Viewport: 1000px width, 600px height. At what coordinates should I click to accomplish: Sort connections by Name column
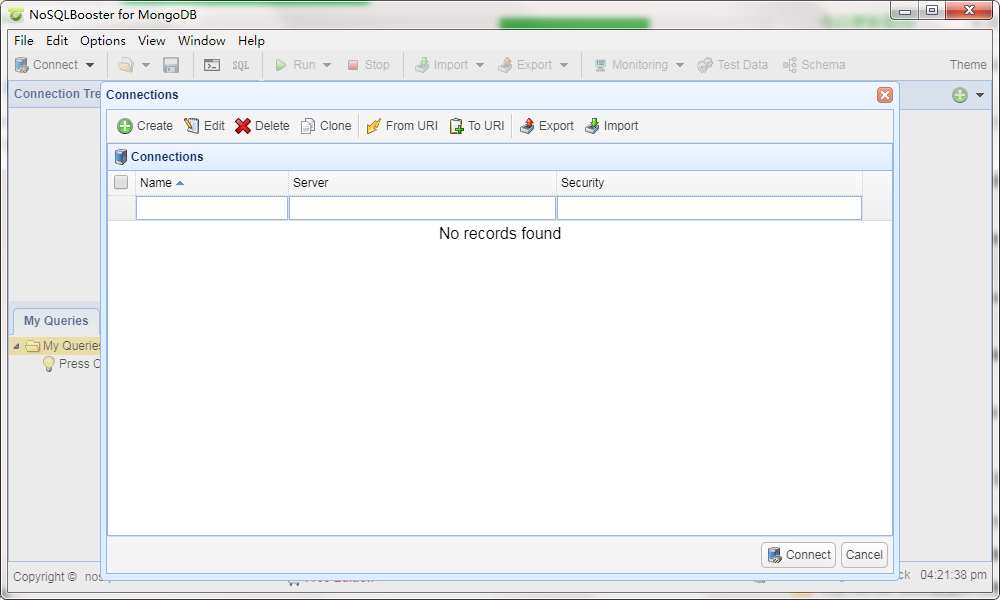212,182
